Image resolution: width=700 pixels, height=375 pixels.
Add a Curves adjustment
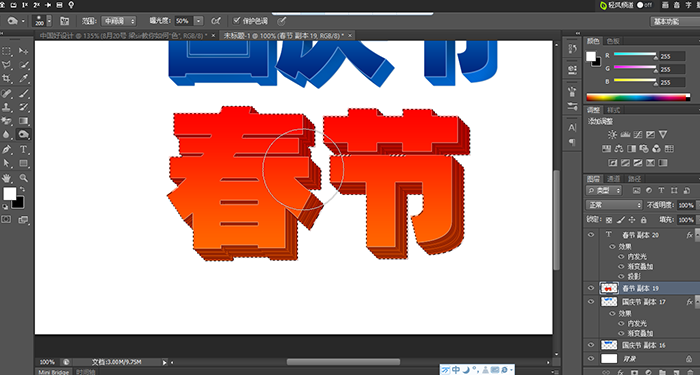point(638,134)
